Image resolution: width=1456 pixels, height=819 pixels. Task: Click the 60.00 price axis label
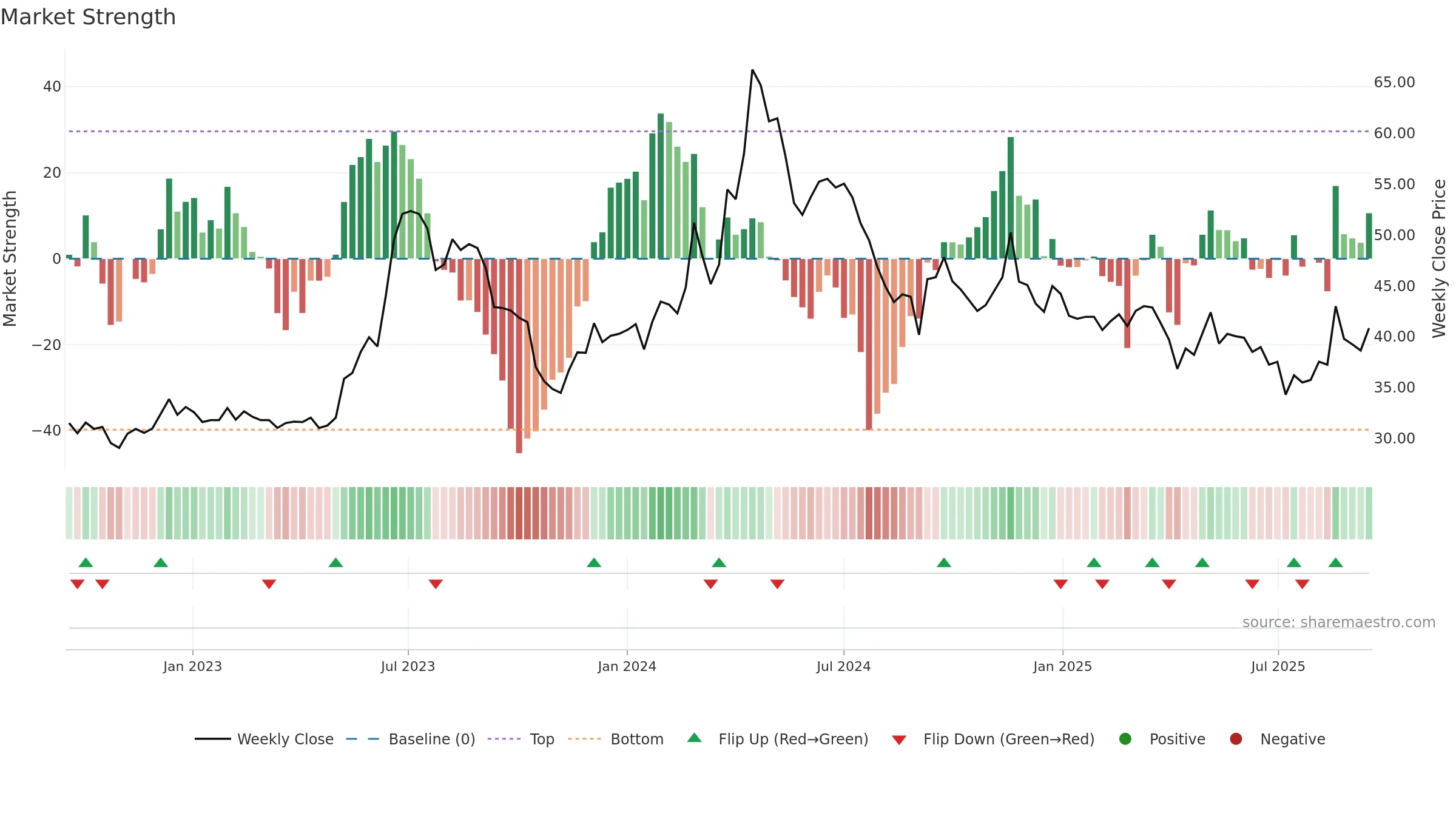(x=1394, y=133)
